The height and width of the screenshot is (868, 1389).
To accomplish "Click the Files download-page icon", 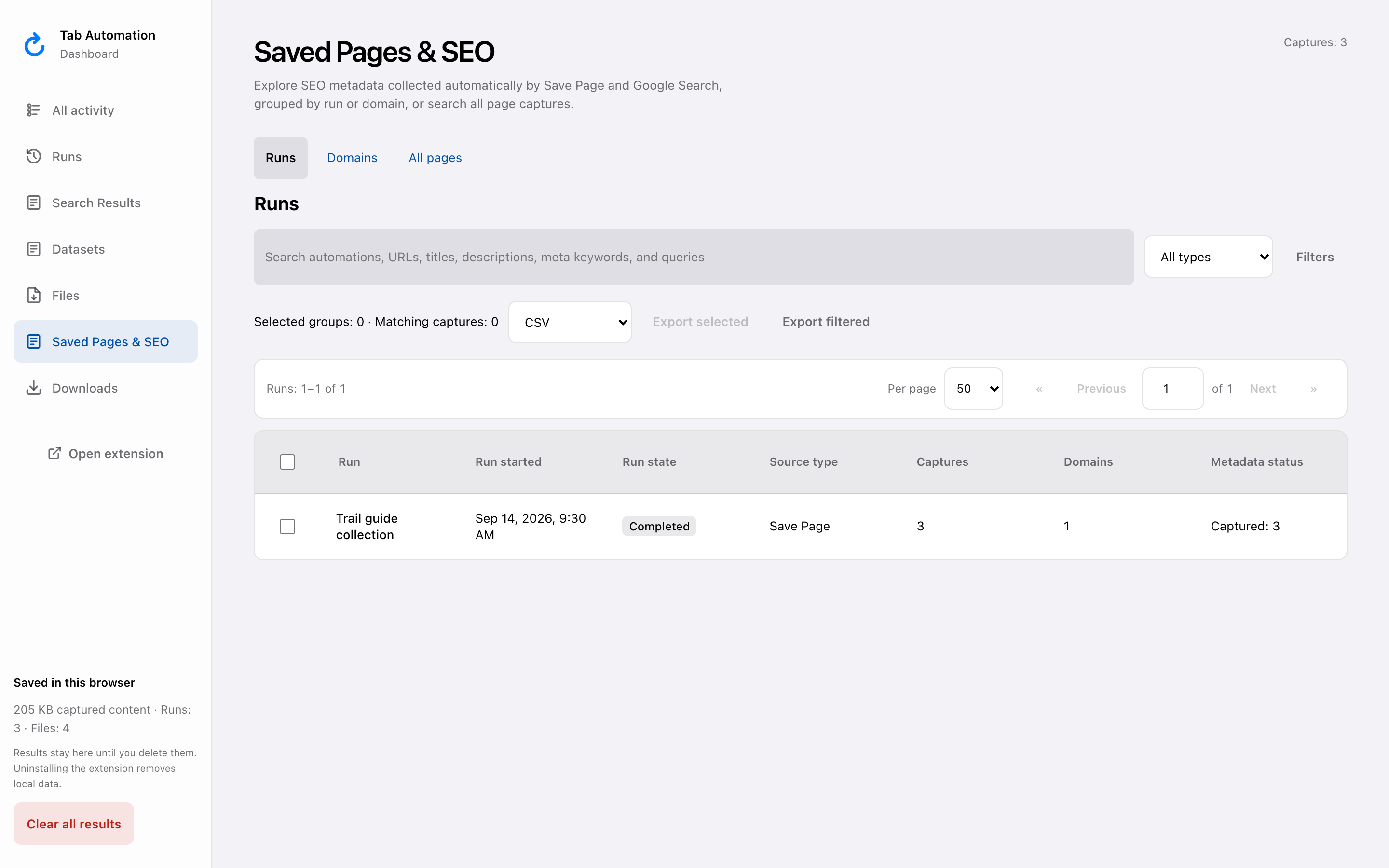I will [33, 295].
